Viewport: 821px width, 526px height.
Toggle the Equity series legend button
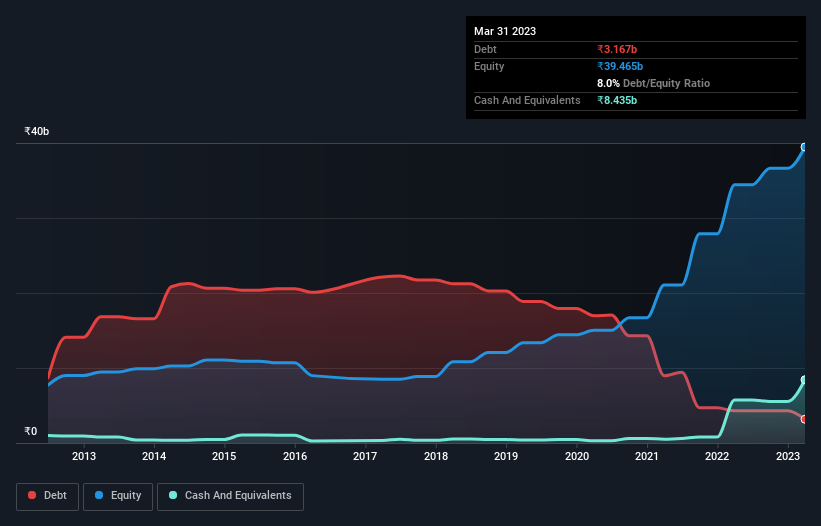118,496
